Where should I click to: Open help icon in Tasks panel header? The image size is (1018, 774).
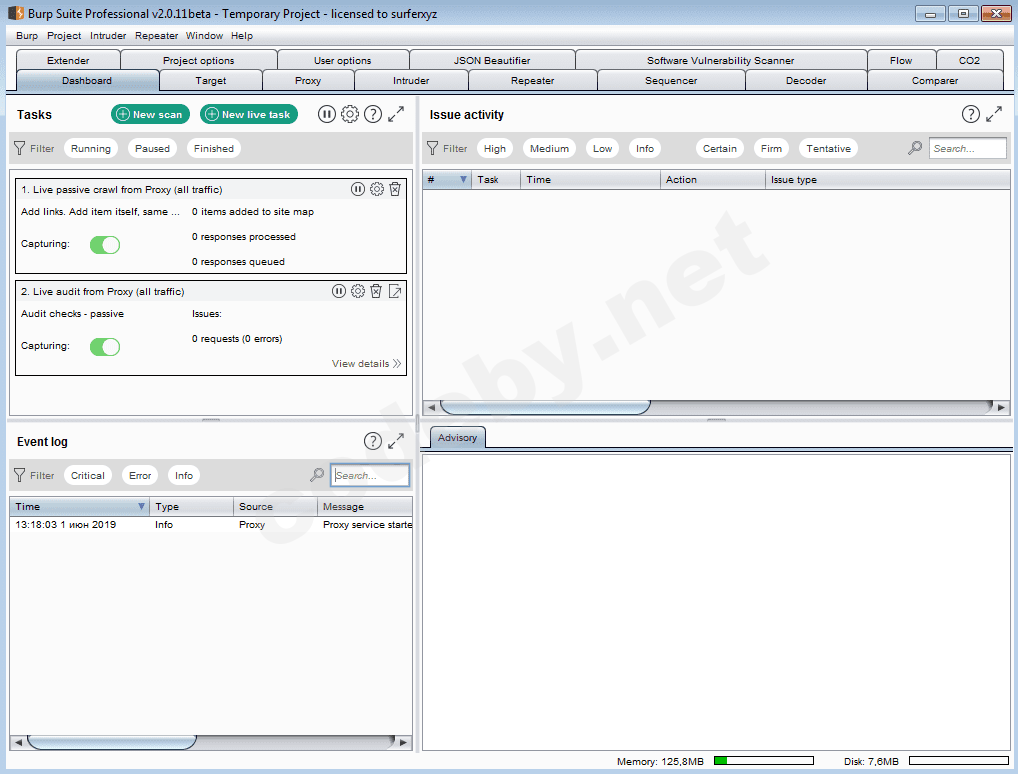tap(373, 114)
